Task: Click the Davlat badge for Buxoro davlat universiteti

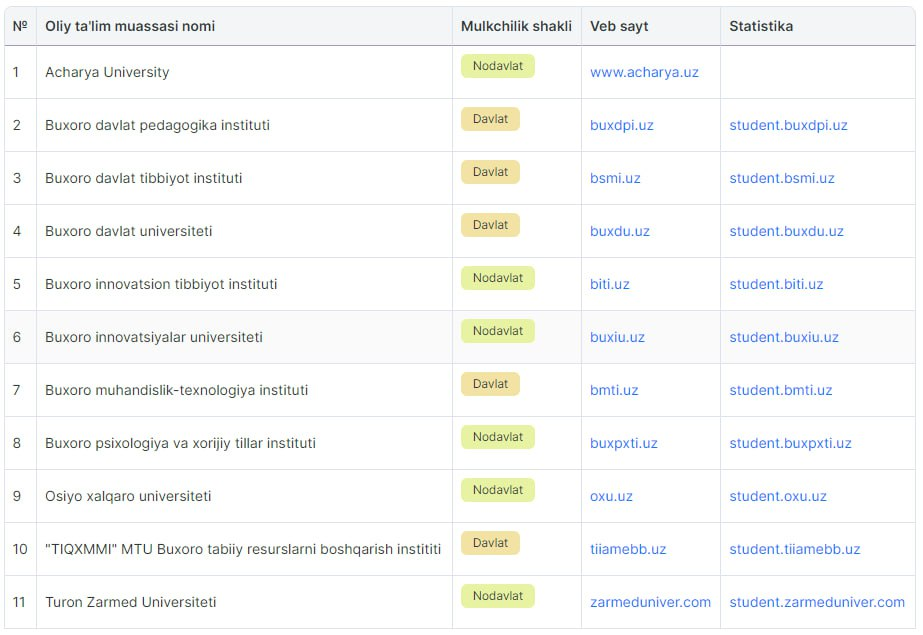Action: [490, 225]
